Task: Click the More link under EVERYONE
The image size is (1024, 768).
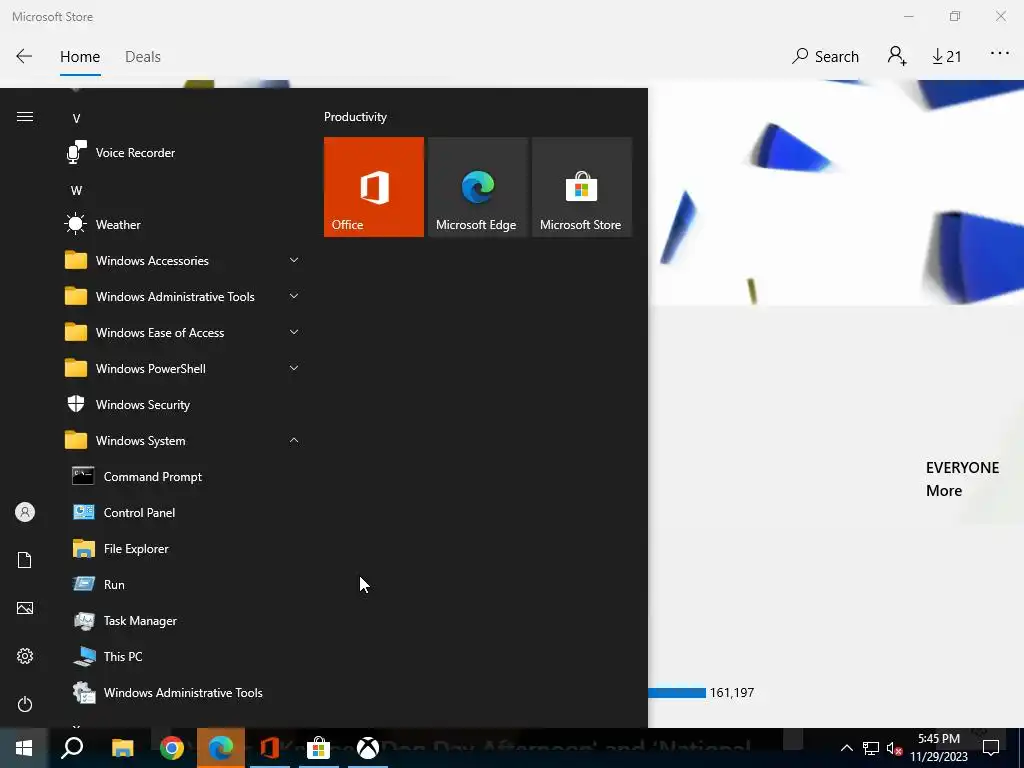Action: point(944,490)
